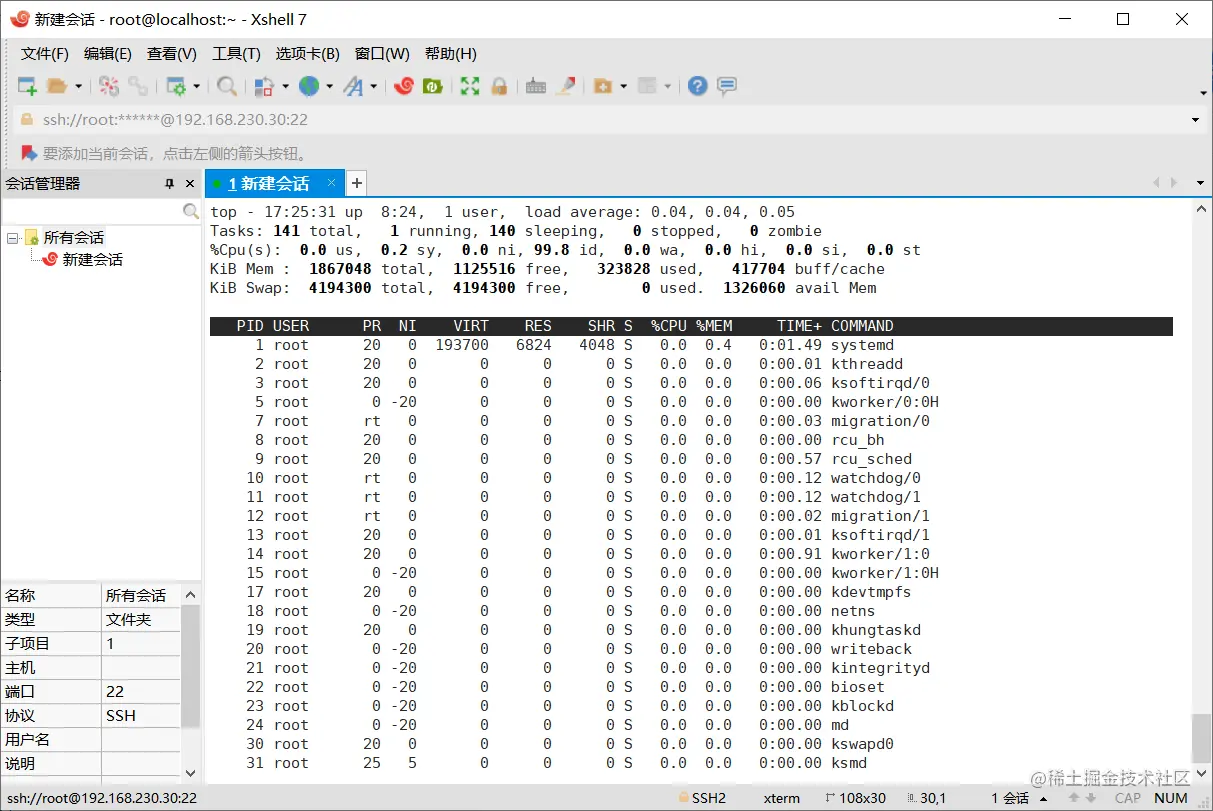Click the Find magnifier toolbar icon
The height and width of the screenshot is (811, 1213).
click(227, 87)
